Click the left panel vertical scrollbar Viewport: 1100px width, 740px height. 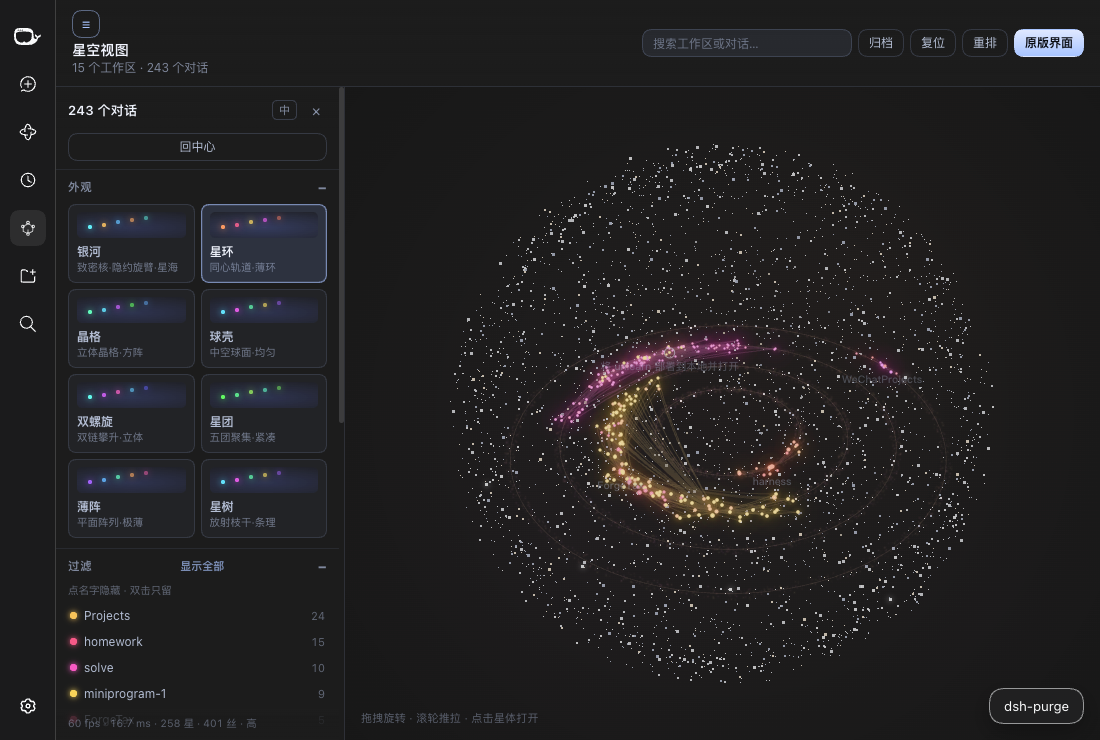(x=342, y=255)
